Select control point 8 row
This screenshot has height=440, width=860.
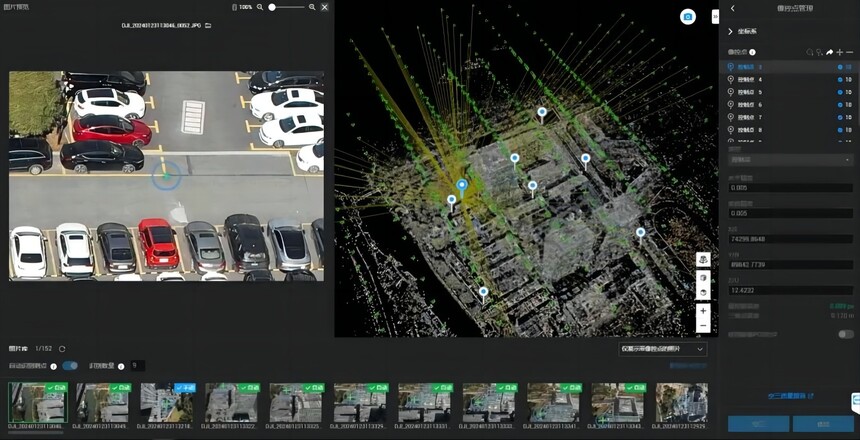tap(789, 130)
